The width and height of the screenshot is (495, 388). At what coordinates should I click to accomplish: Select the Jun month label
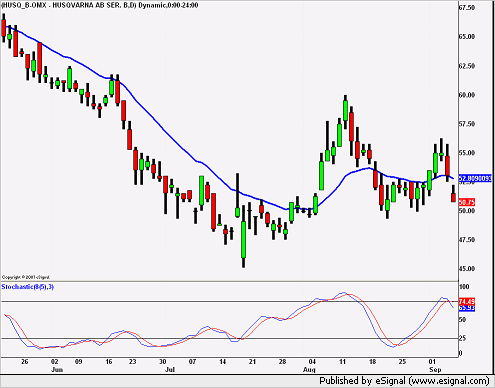point(57,369)
